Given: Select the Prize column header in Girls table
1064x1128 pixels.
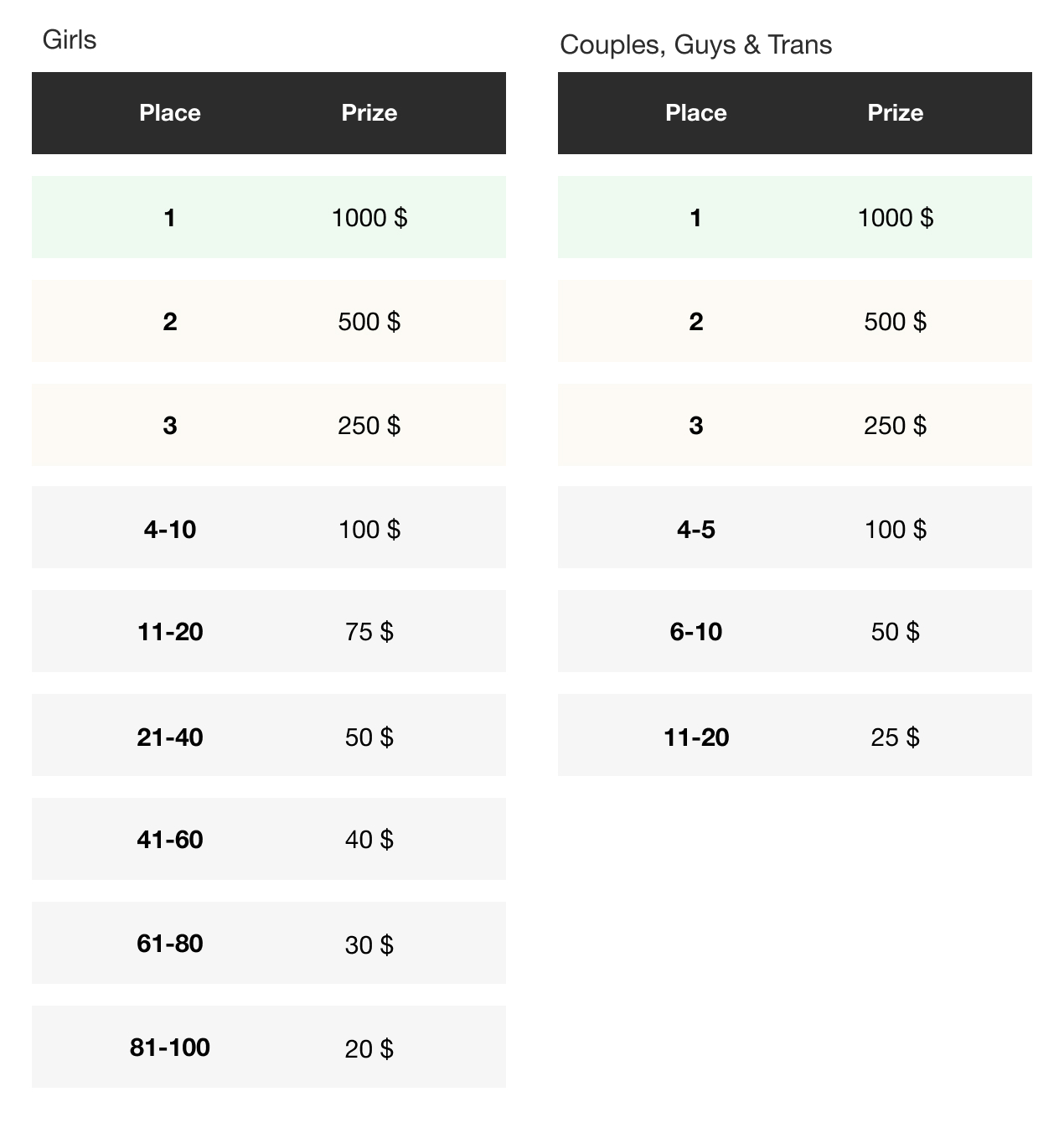Looking at the screenshot, I should (x=369, y=113).
